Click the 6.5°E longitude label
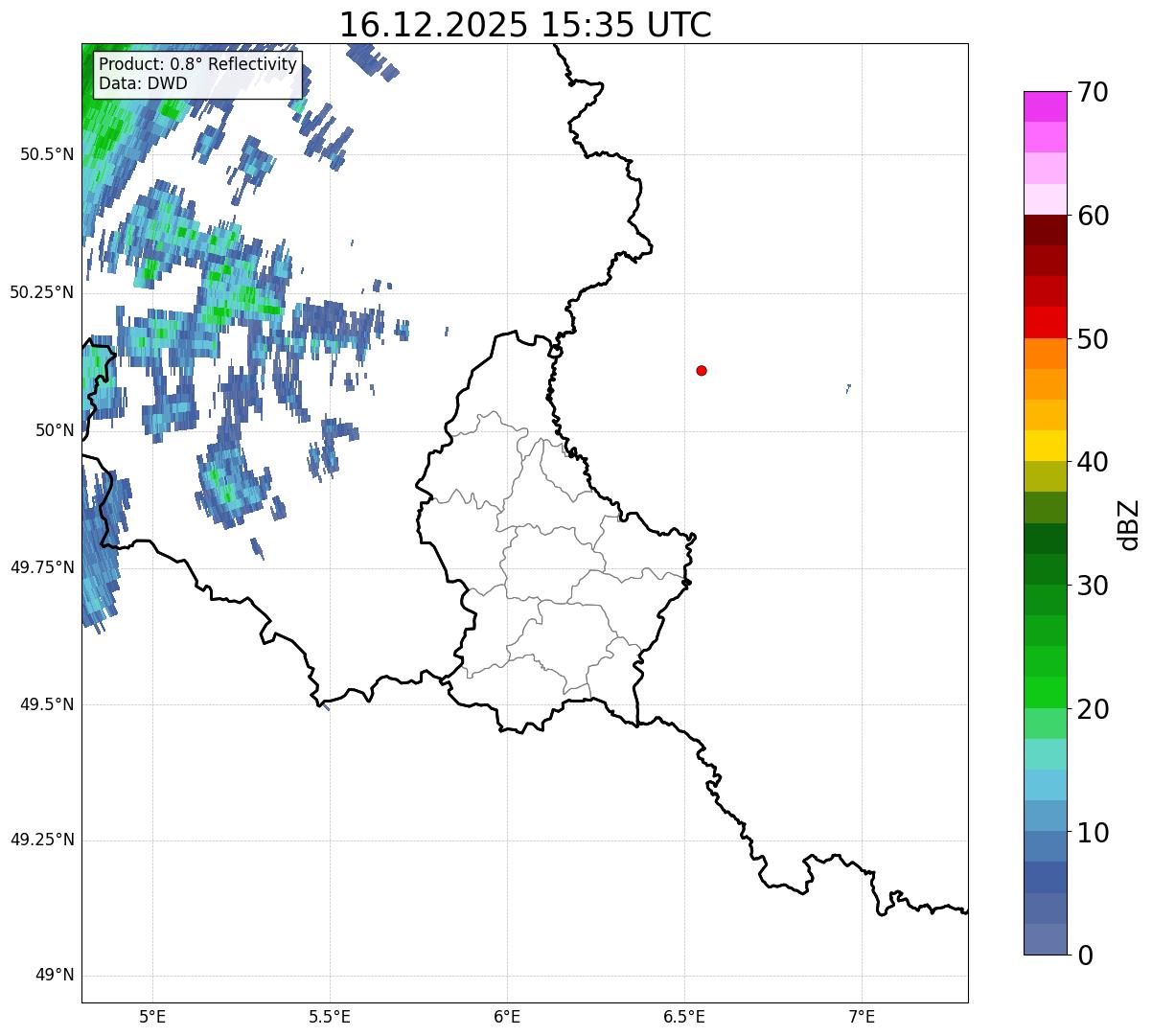This screenshot has height=1036, width=1152. point(684,1017)
